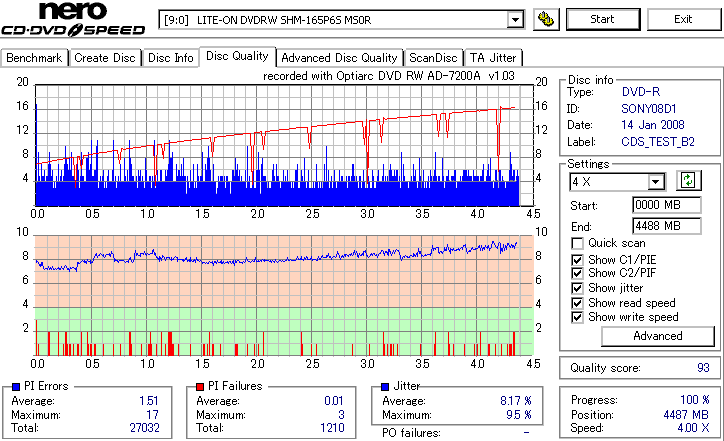Screen dimensions: 724x441
Task: Click the Start button
Action: [603, 19]
